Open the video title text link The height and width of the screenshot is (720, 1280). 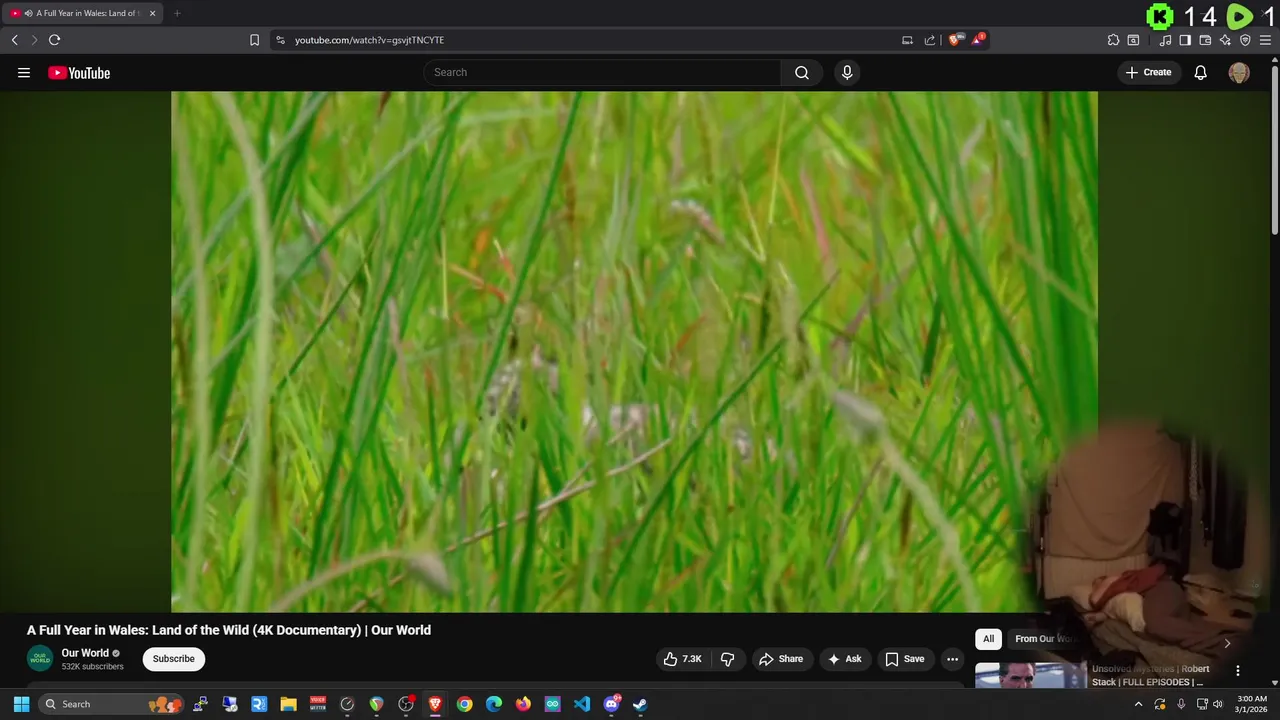229,630
